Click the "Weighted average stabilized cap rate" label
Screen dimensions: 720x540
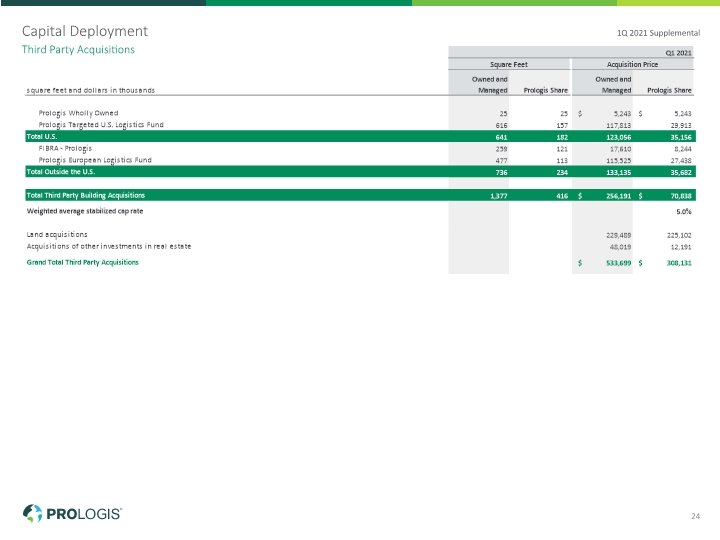(x=85, y=211)
